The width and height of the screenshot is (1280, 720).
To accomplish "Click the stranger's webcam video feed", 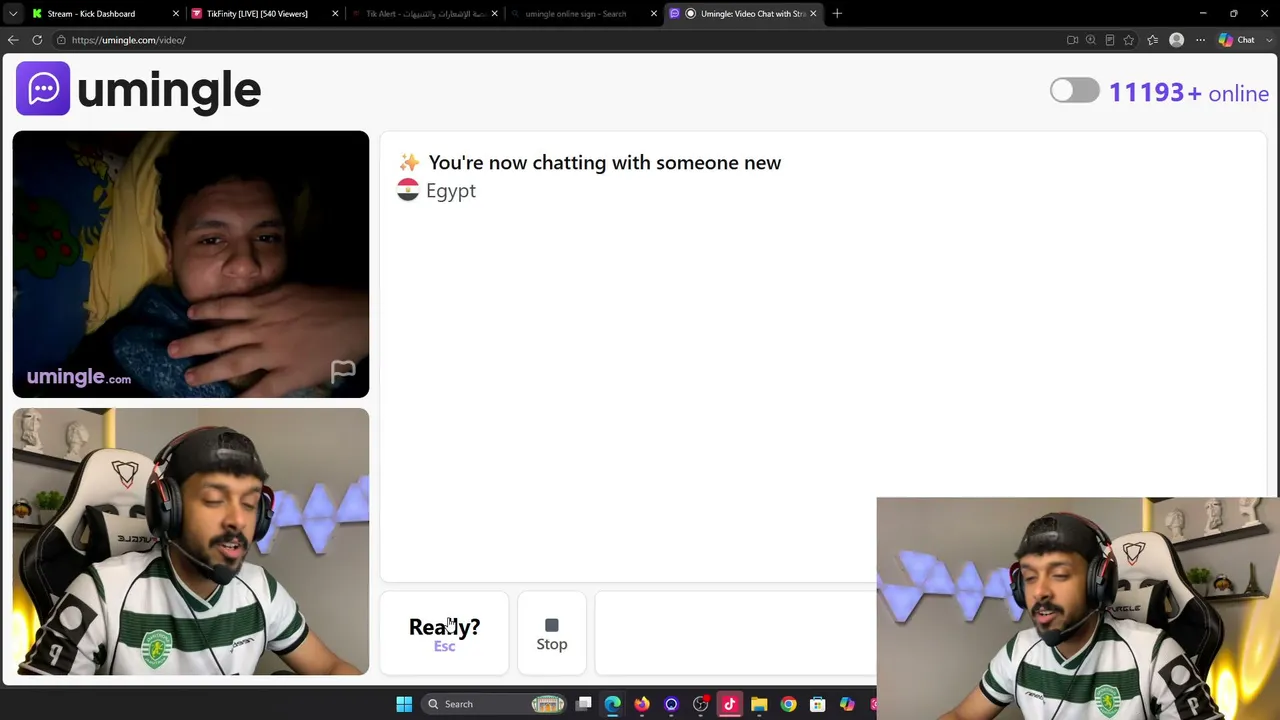I will 191,264.
